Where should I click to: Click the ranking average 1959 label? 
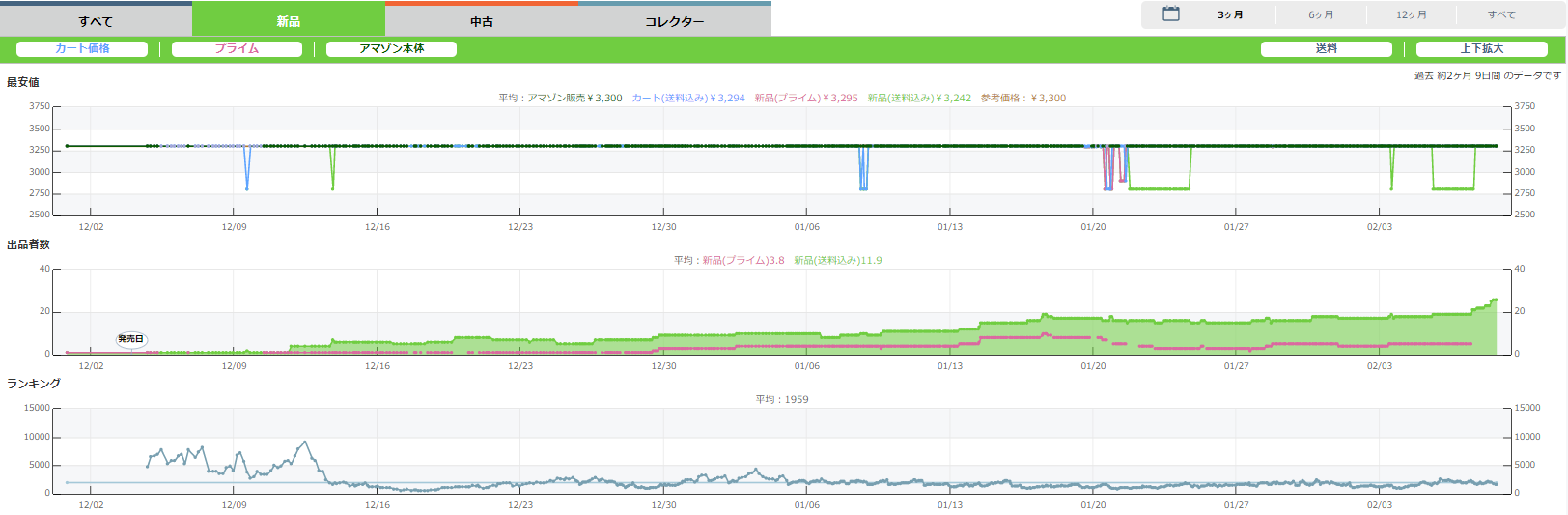[x=782, y=399]
